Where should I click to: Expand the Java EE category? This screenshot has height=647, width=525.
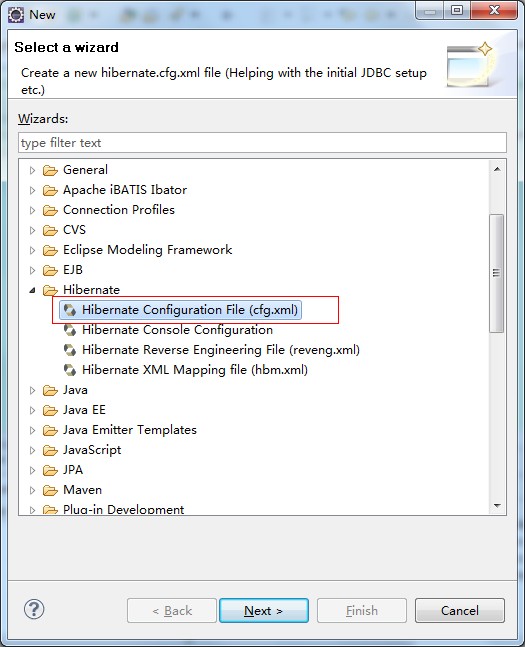point(32,410)
